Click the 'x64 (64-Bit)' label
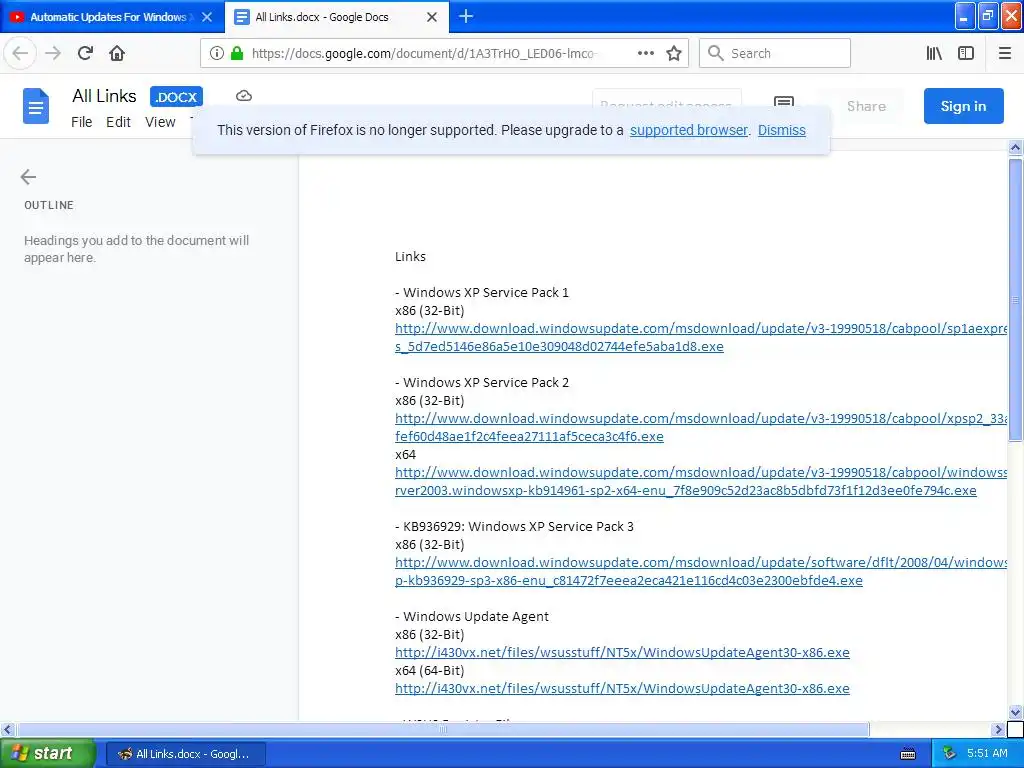The height and width of the screenshot is (768, 1024). coord(428,671)
